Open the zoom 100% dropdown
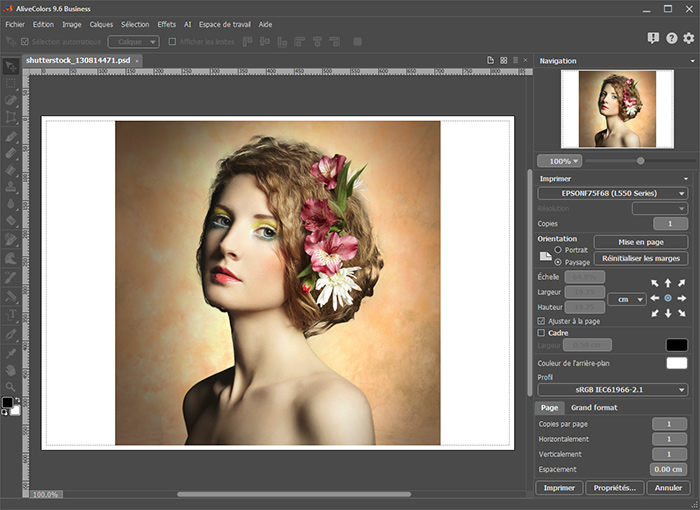 click(x=559, y=161)
